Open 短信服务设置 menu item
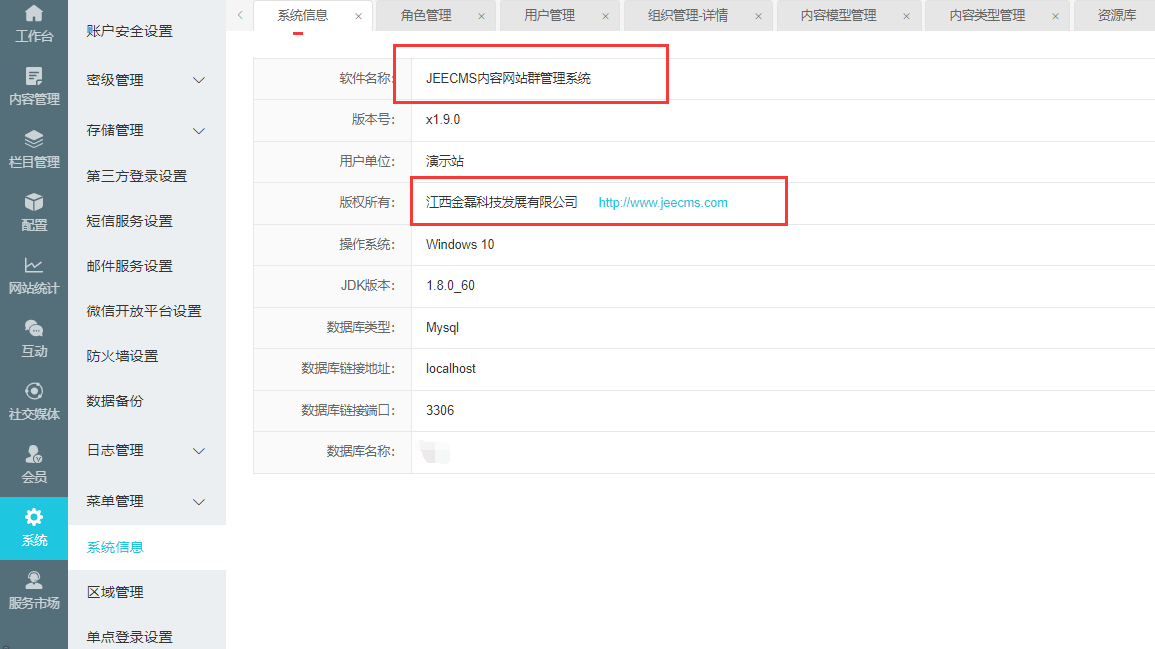Screen dimensions: 1155x649 click(x=130, y=221)
